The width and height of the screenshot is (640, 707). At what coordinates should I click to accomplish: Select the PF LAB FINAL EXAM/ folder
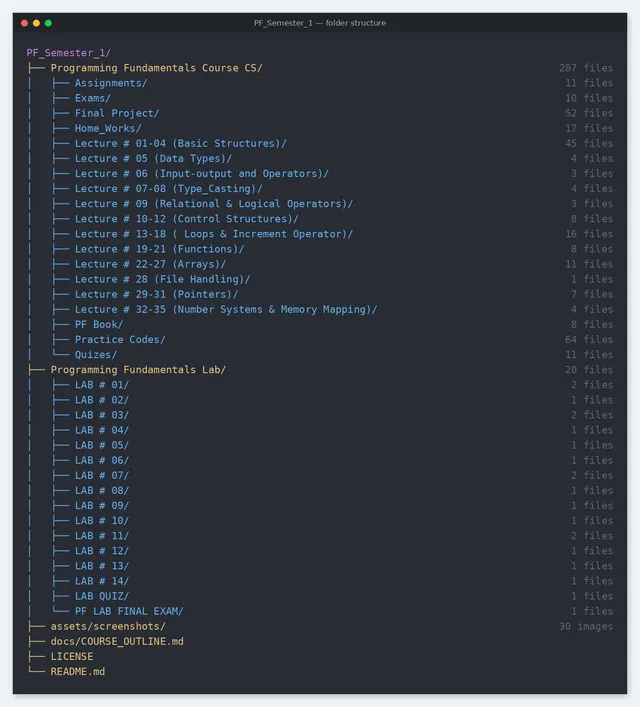(x=129, y=611)
